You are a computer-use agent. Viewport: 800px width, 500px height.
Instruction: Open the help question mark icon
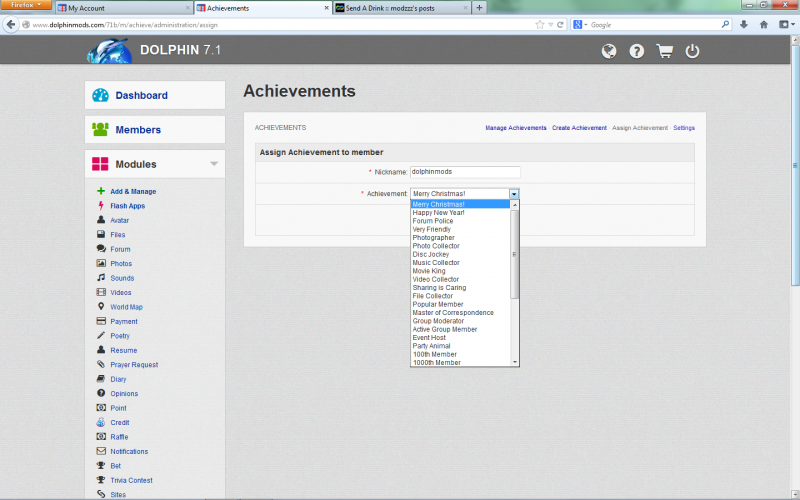point(637,51)
